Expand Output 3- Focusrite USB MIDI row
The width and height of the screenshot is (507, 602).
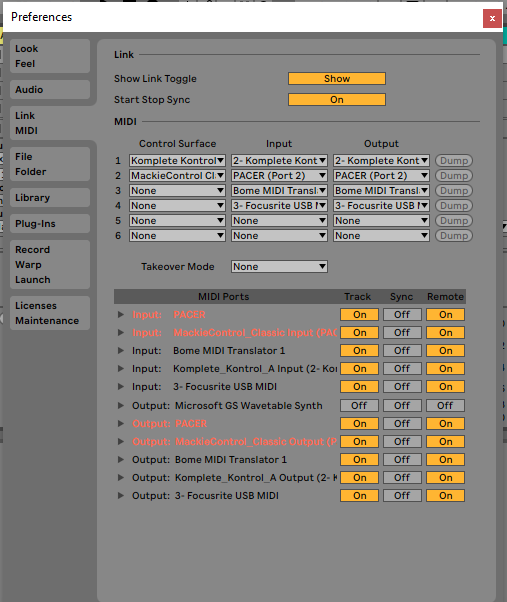[x=121, y=496]
